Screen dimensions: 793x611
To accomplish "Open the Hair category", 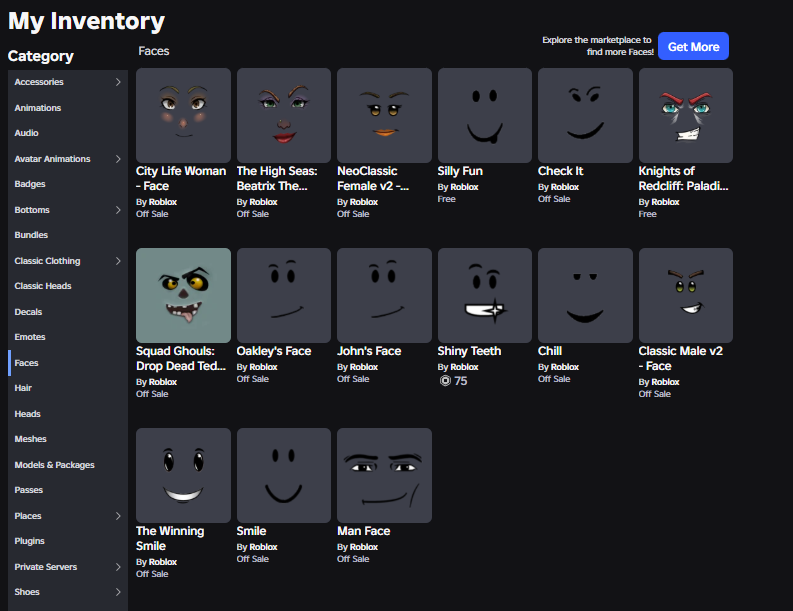I will pos(68,388).
